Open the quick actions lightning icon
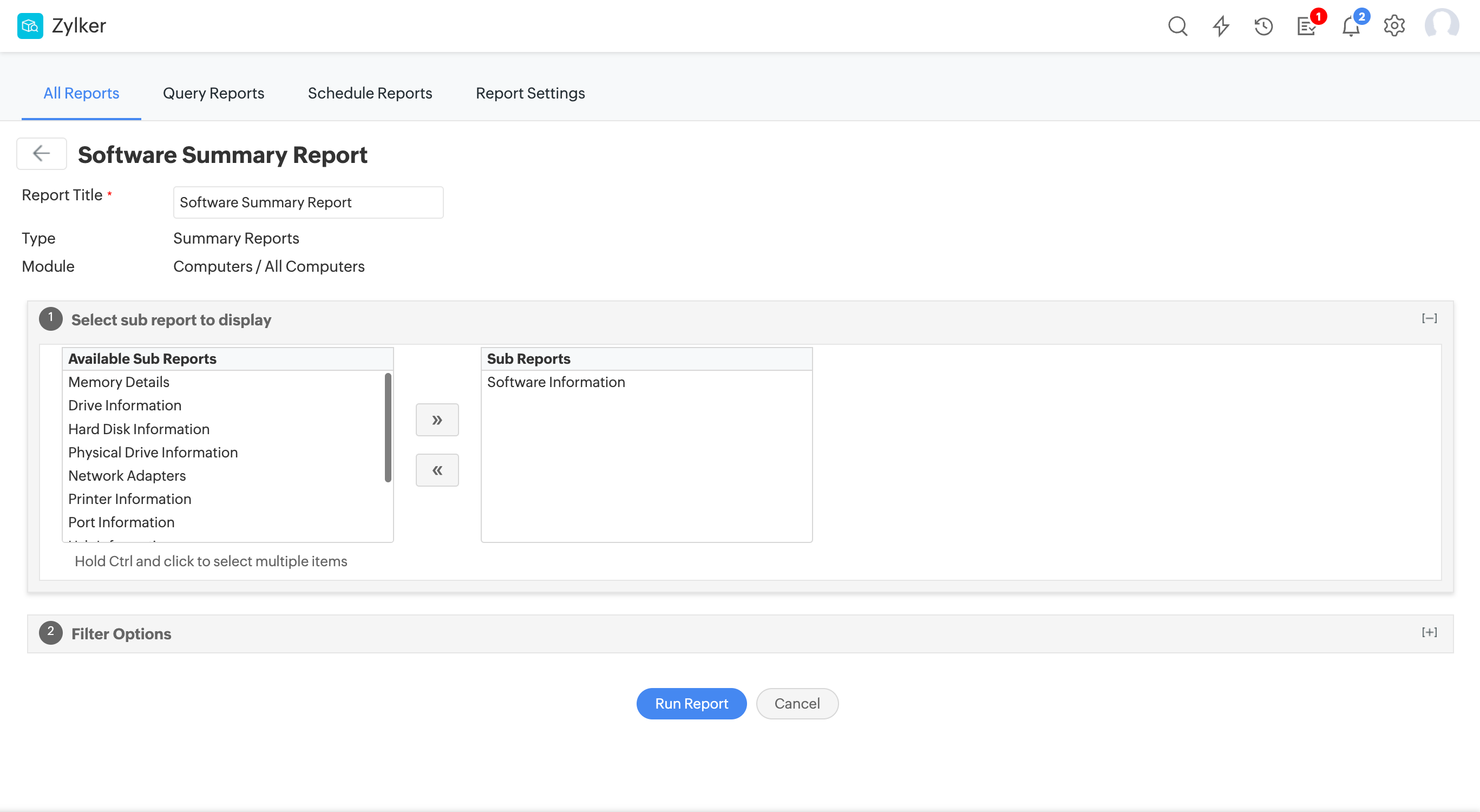 [x=1221, y=27]
